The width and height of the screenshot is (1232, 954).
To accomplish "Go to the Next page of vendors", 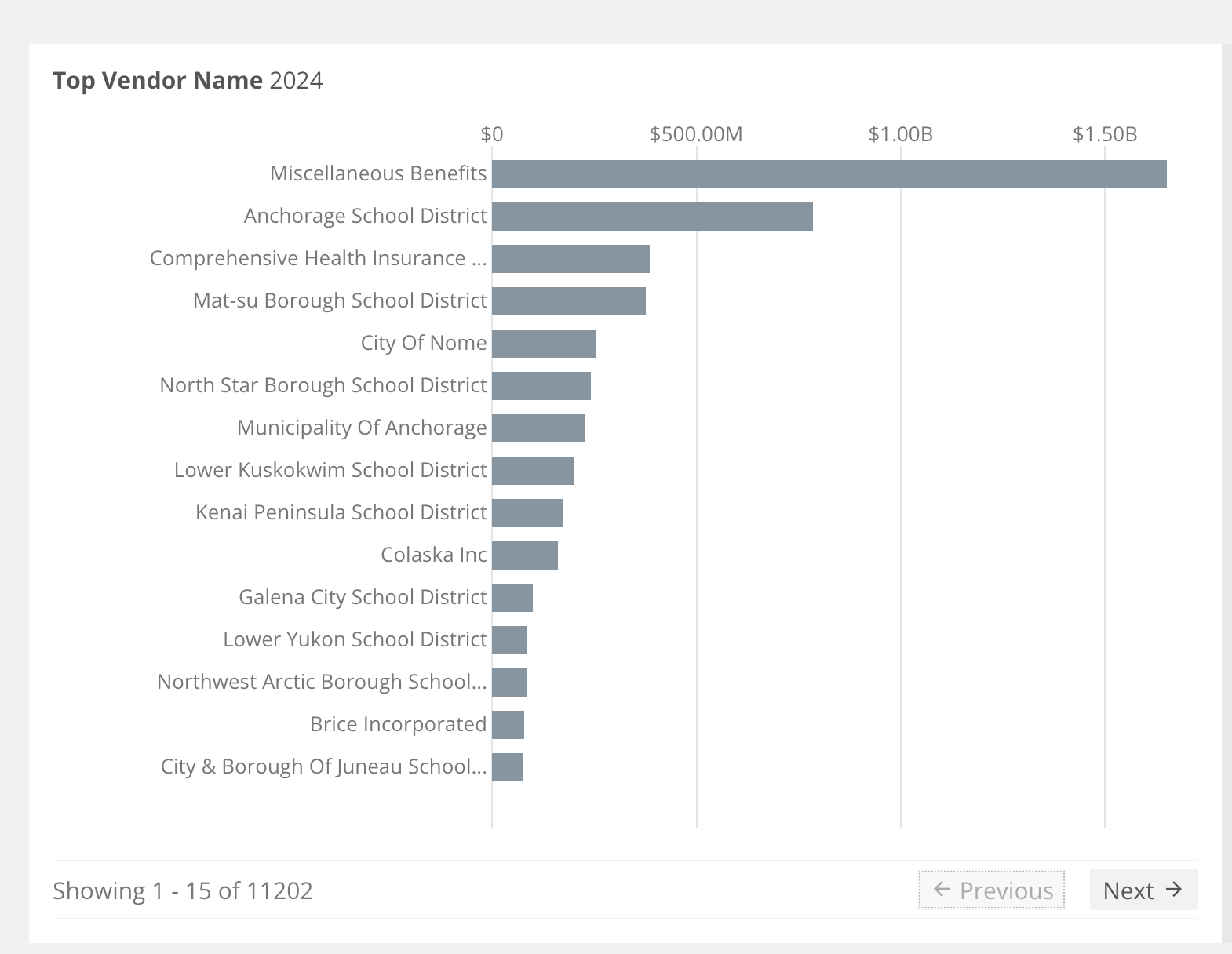I will pyautogui.click(x=1143, y=890).
